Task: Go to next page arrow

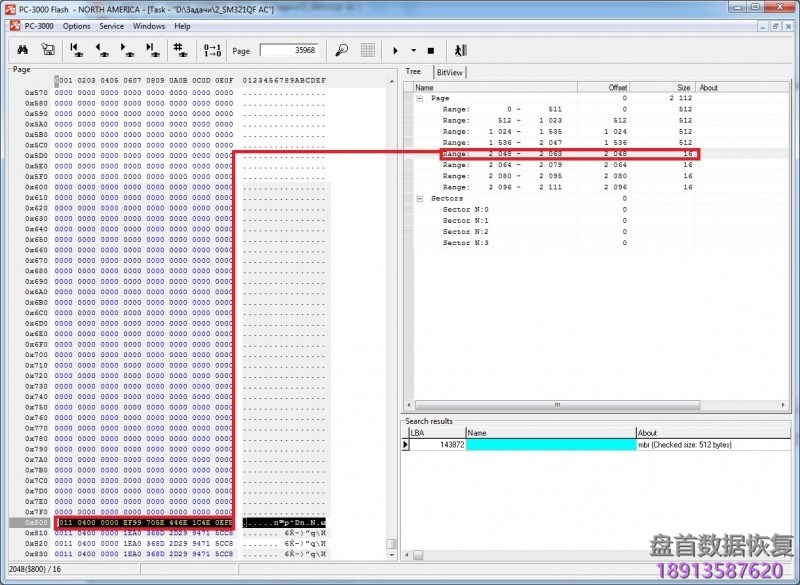Action: [x=127, y=49]
